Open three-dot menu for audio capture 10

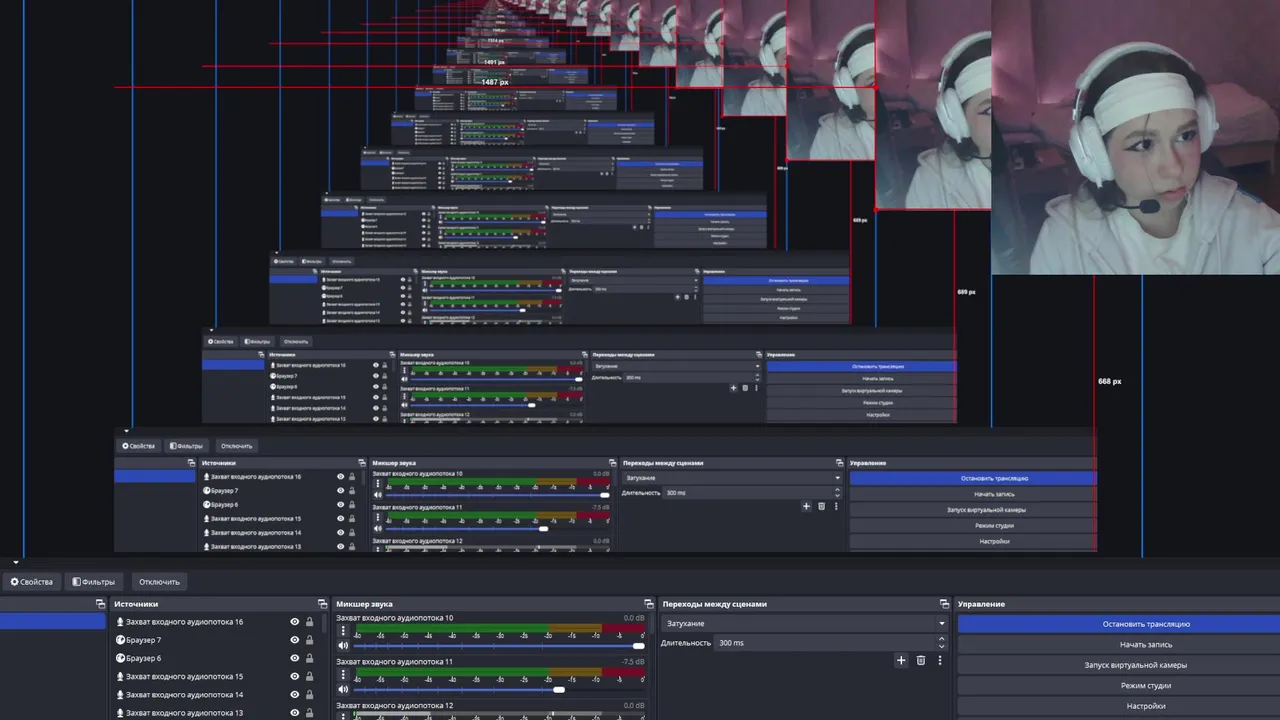344,631
